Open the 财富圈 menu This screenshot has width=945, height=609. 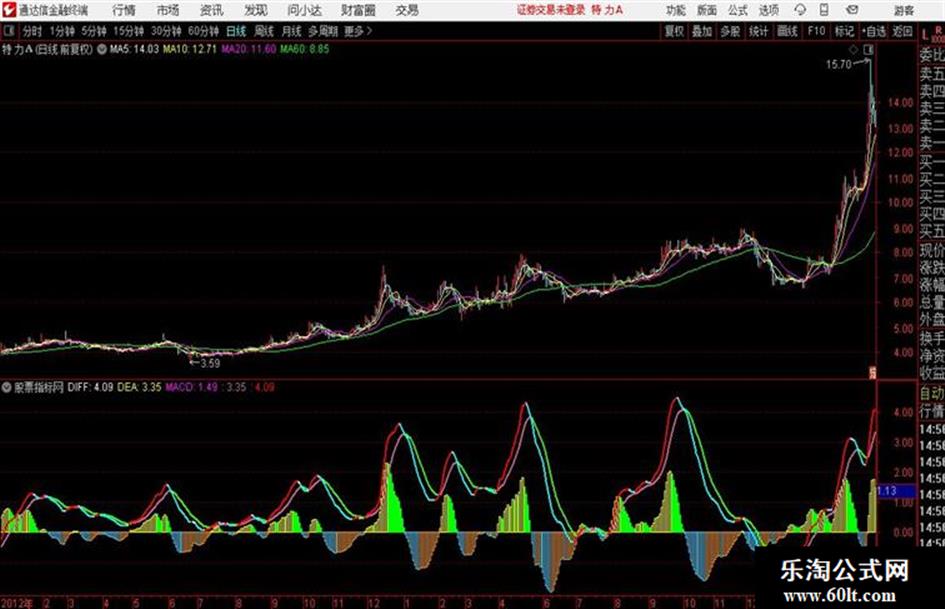click(358, 10)
